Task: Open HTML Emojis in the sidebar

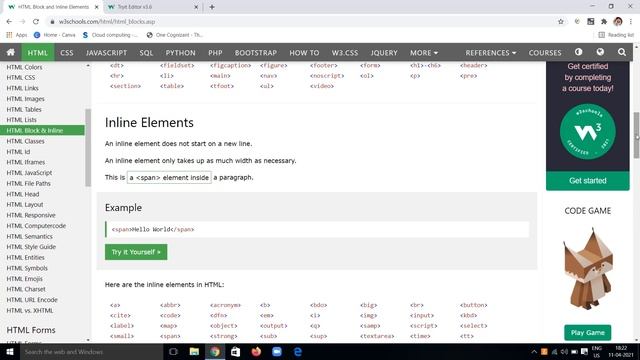Action: (24, 279)
